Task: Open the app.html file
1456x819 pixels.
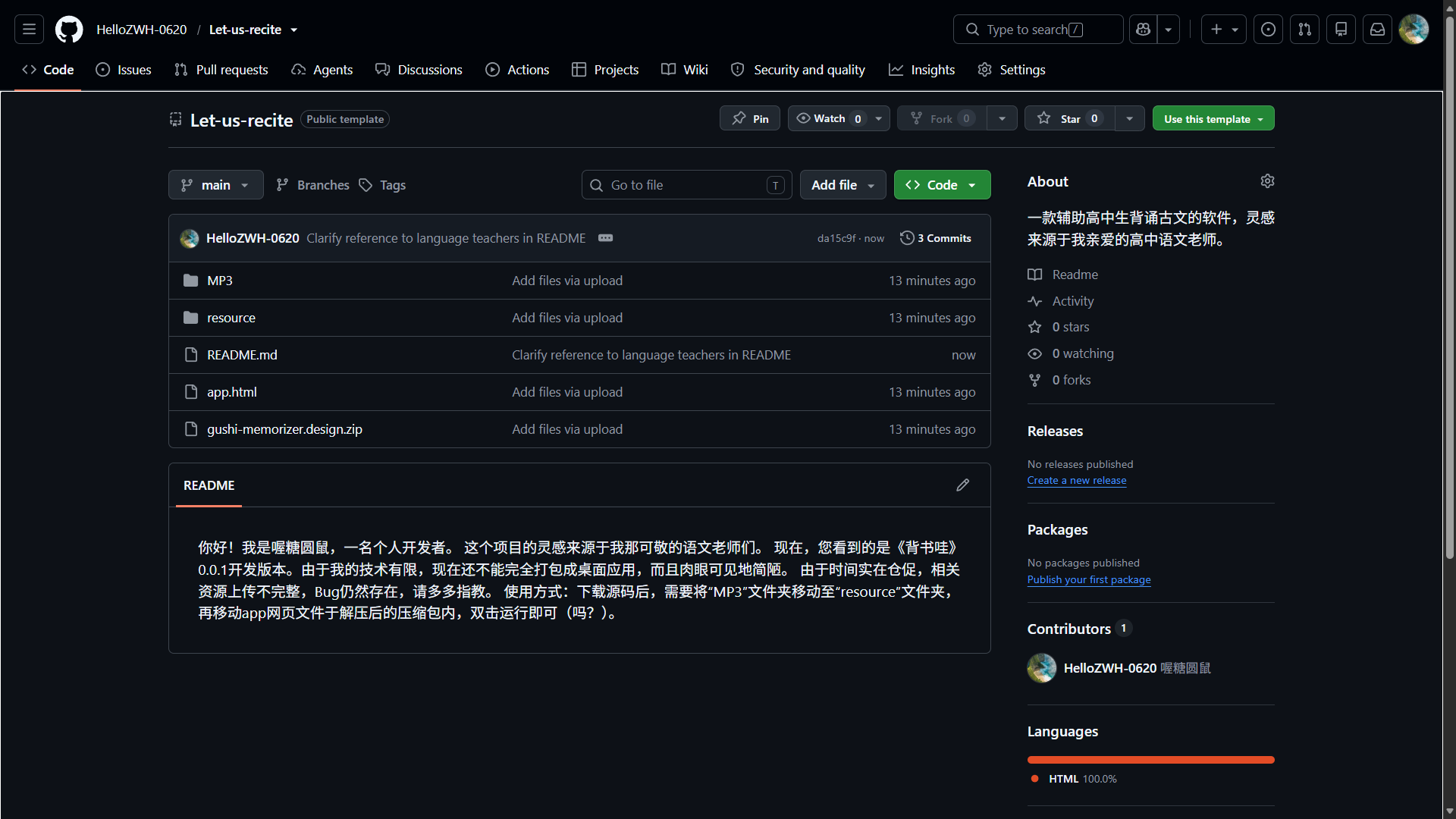Action: pos(232,392)
